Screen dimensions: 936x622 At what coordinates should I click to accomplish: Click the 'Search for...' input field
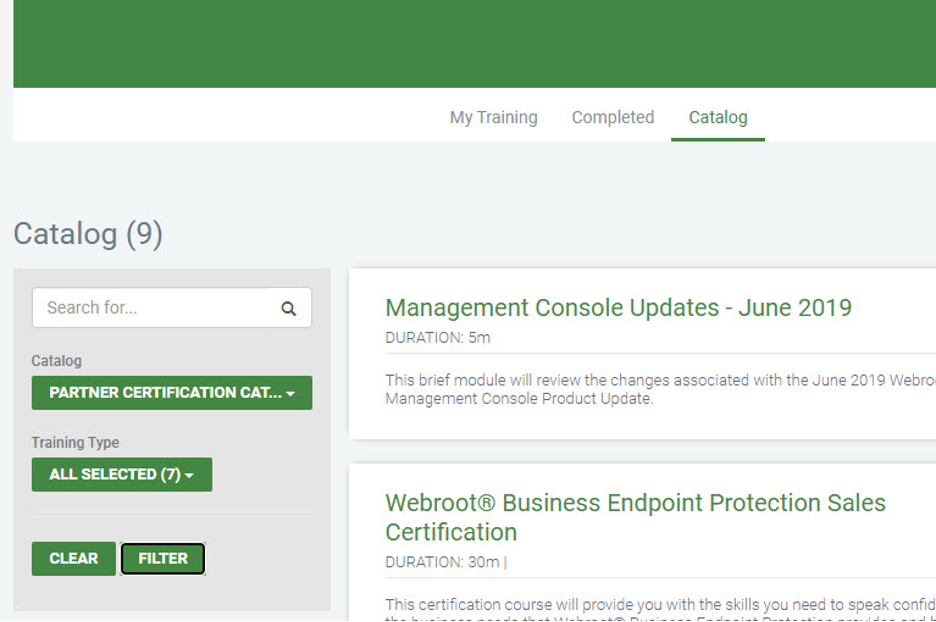172,307
